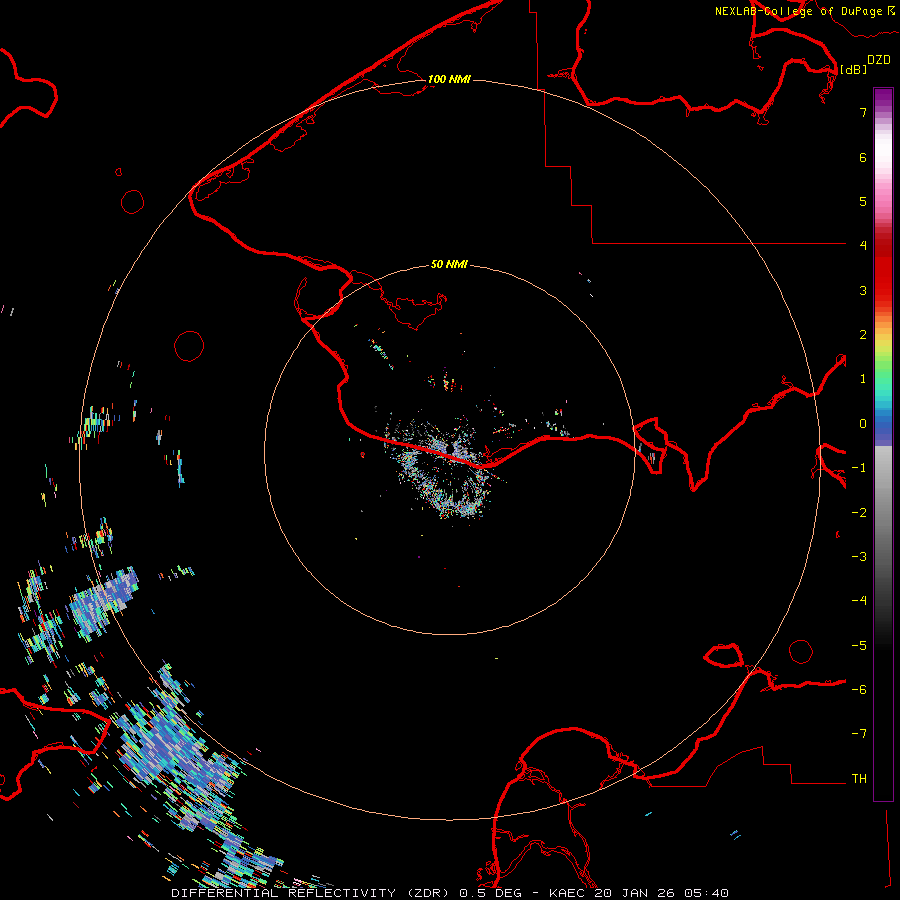This screenshot has height=900, width=900.
Task: Click the -6 dB value on scale
Action: (x=859, y=689)
